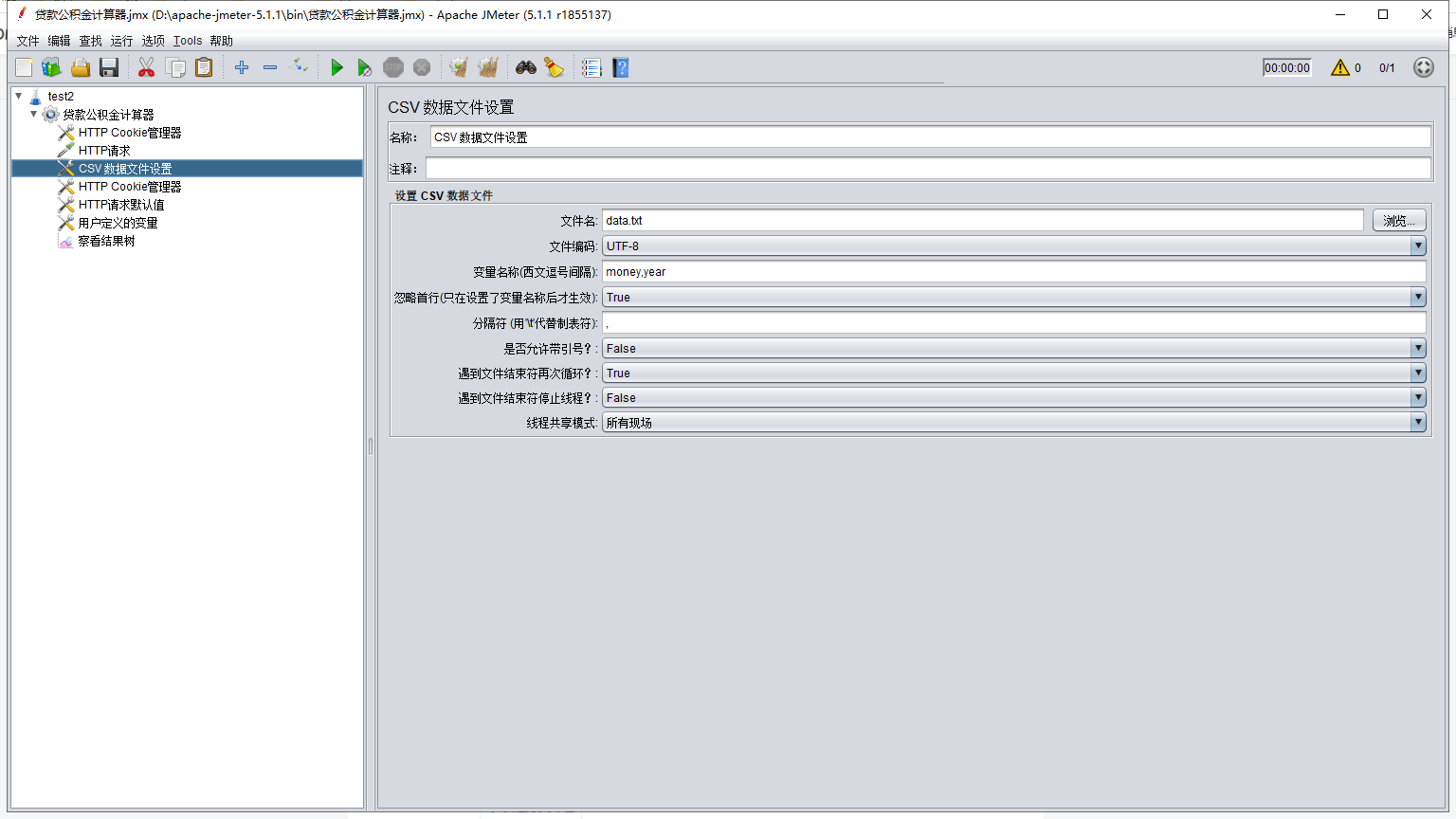This screenshot has height=819, width=1456.
Task: Open the 编辑 menu
Action: point(60,41)
